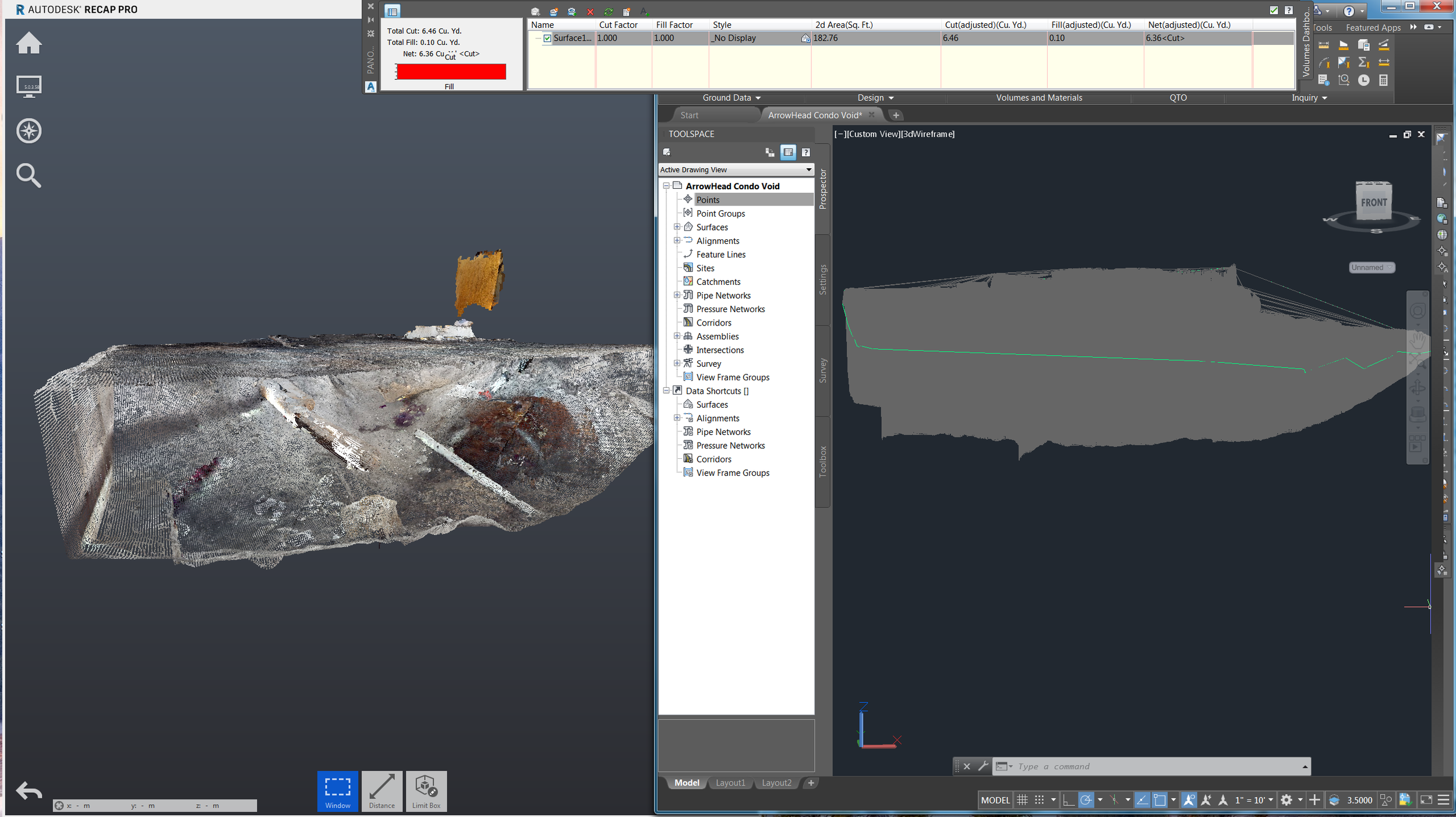
Task: Select _No Display style cell
Action: click(x=759, y=38)
